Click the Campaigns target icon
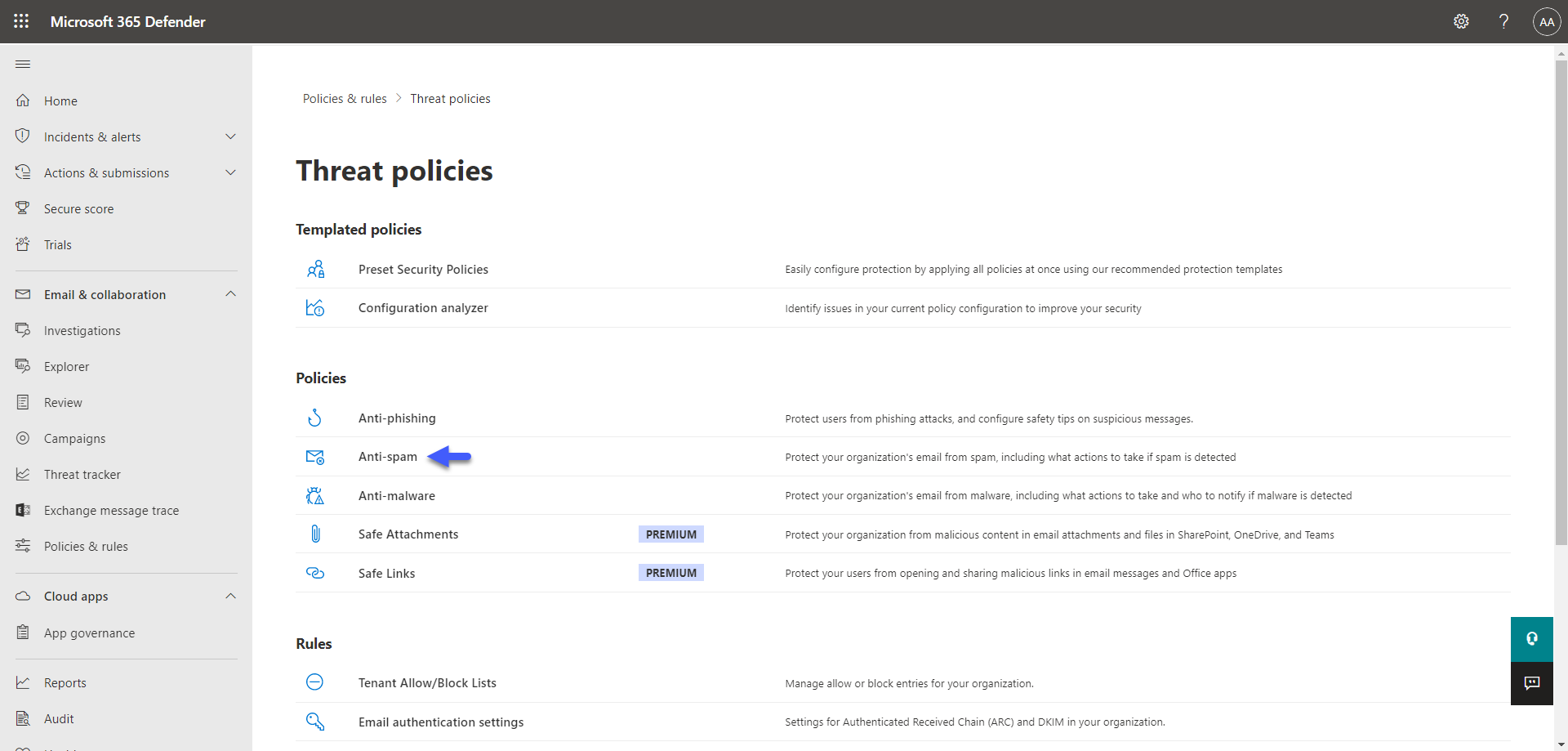The width and height of the screenshot is (1568, 751). pyautogui.click(x=23, y=438)
